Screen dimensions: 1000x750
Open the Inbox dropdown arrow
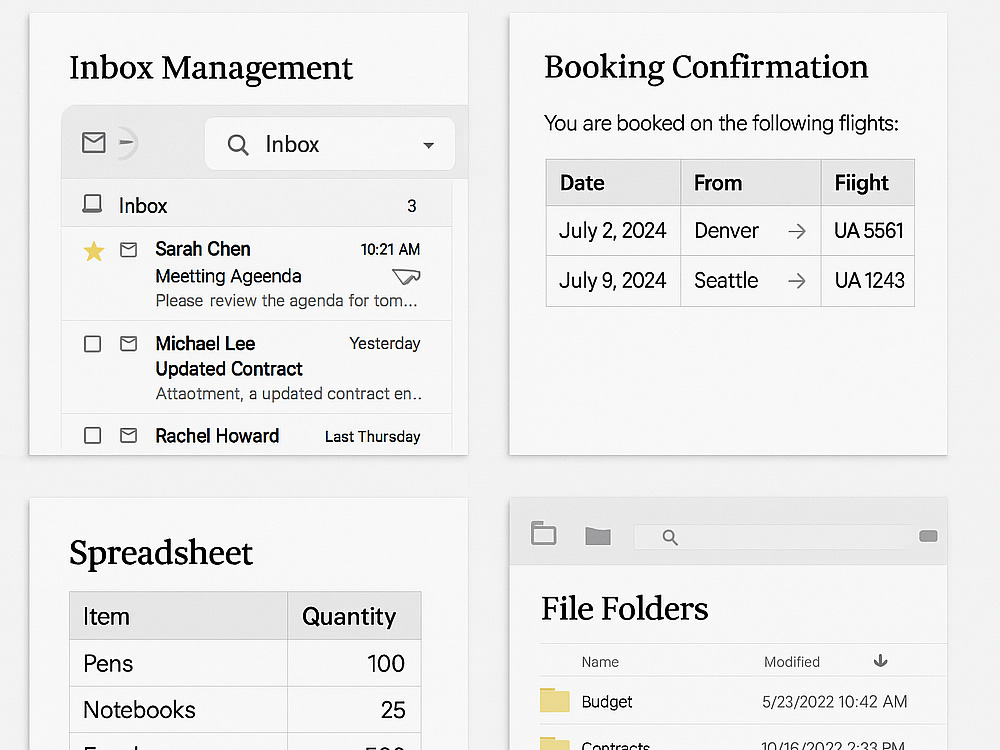tap(429, 145)
